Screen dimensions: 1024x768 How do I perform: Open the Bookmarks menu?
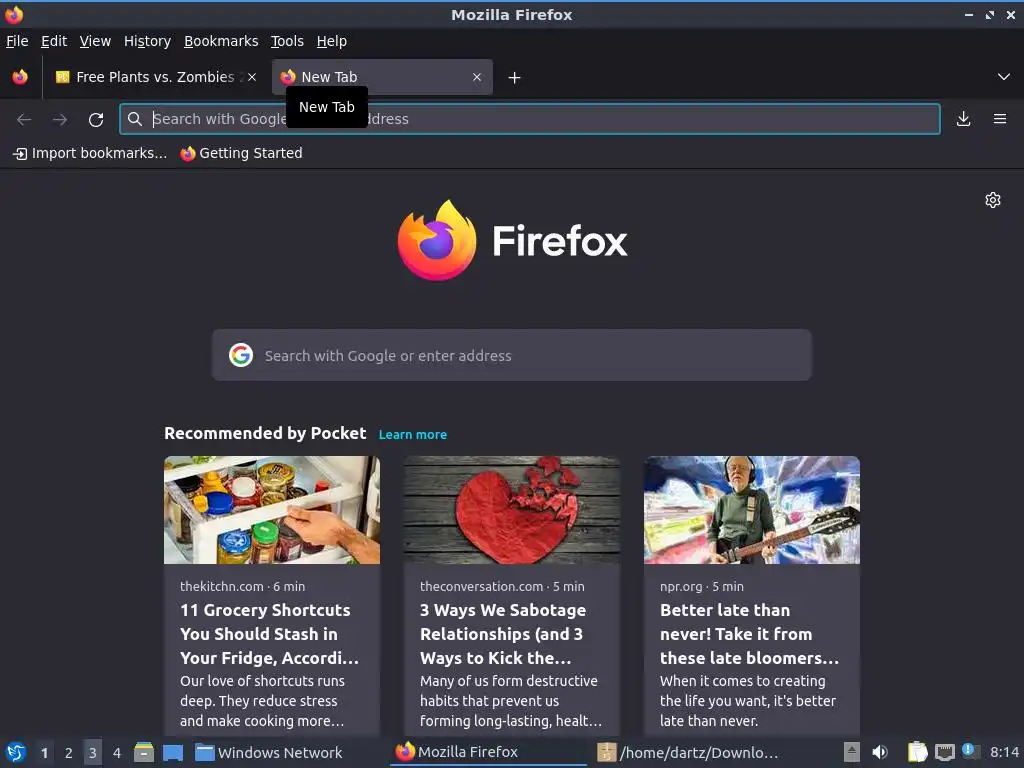(221, 41)
